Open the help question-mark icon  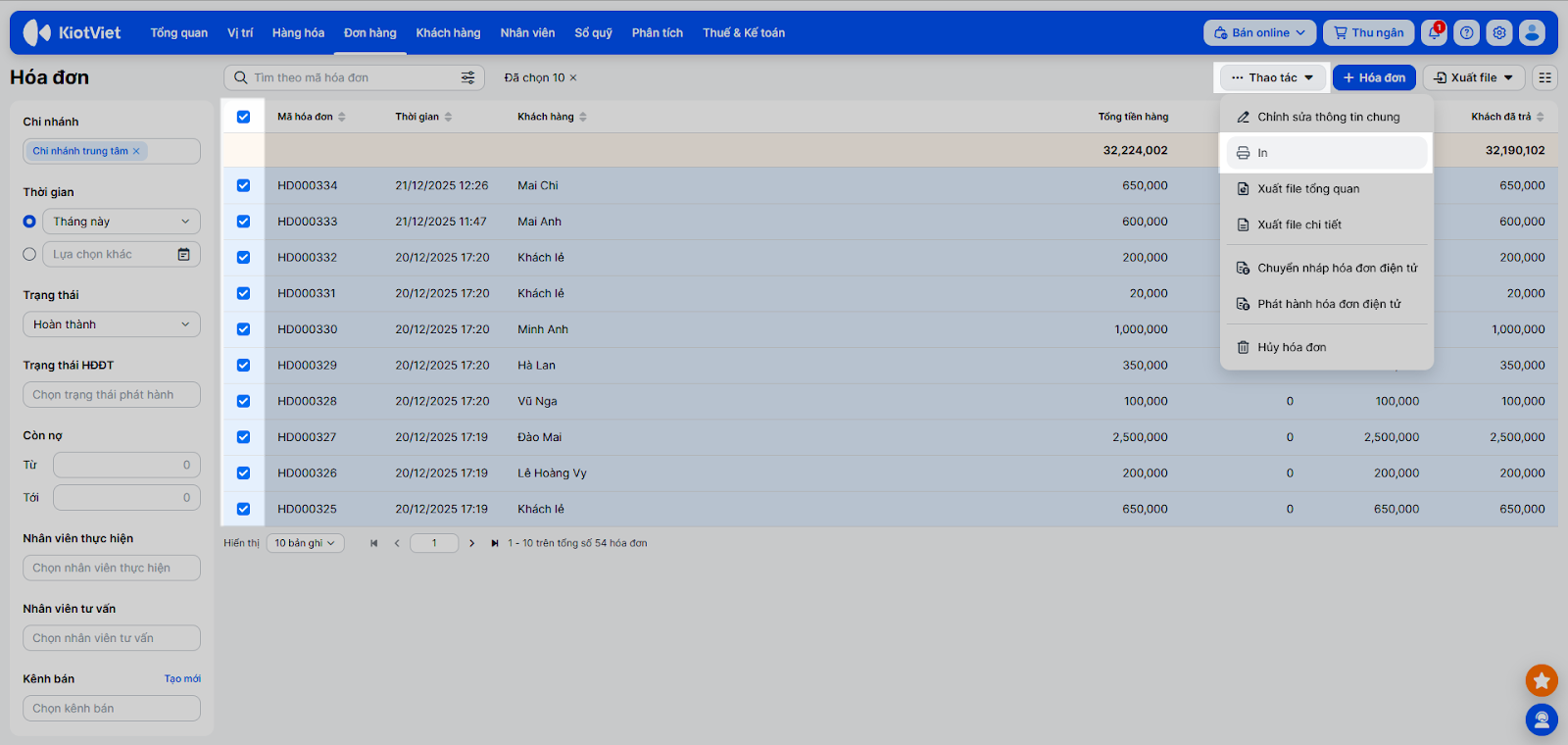1466,32
